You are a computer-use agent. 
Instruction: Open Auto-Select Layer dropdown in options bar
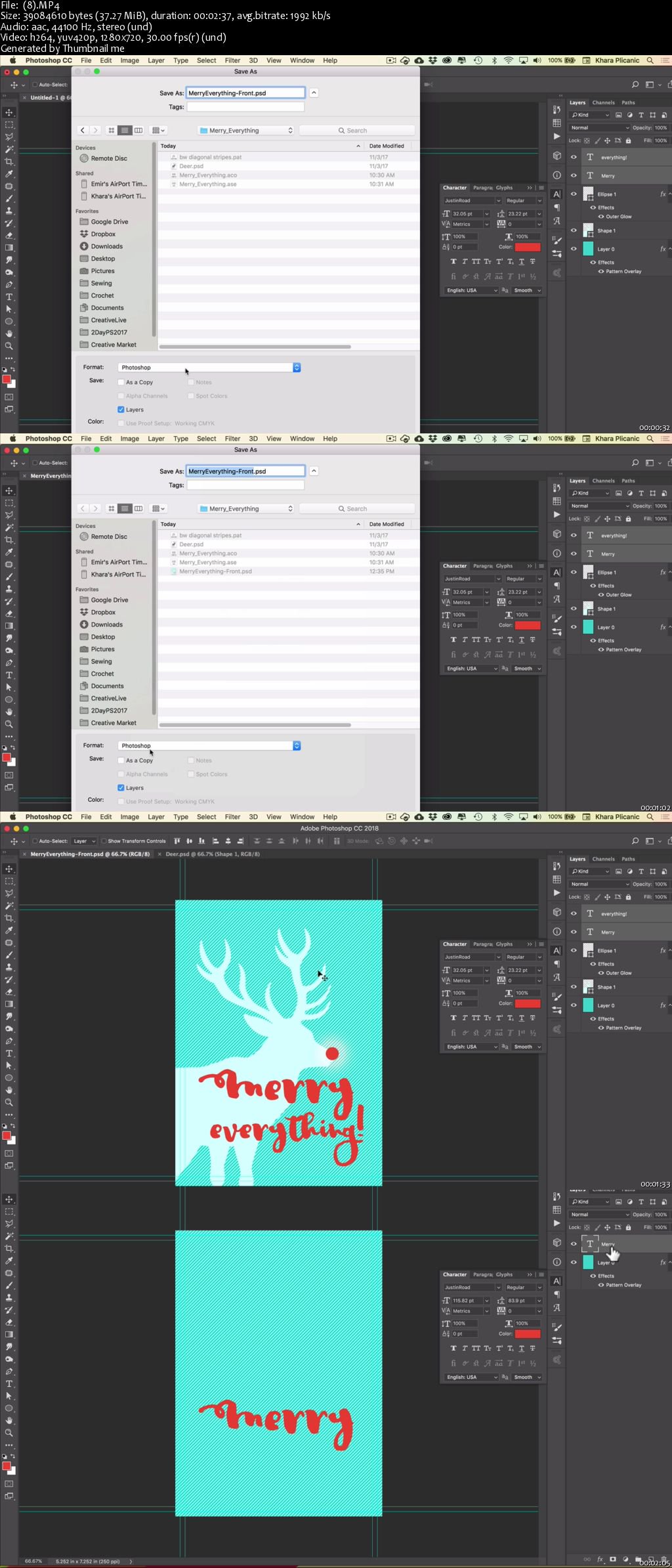84,841
